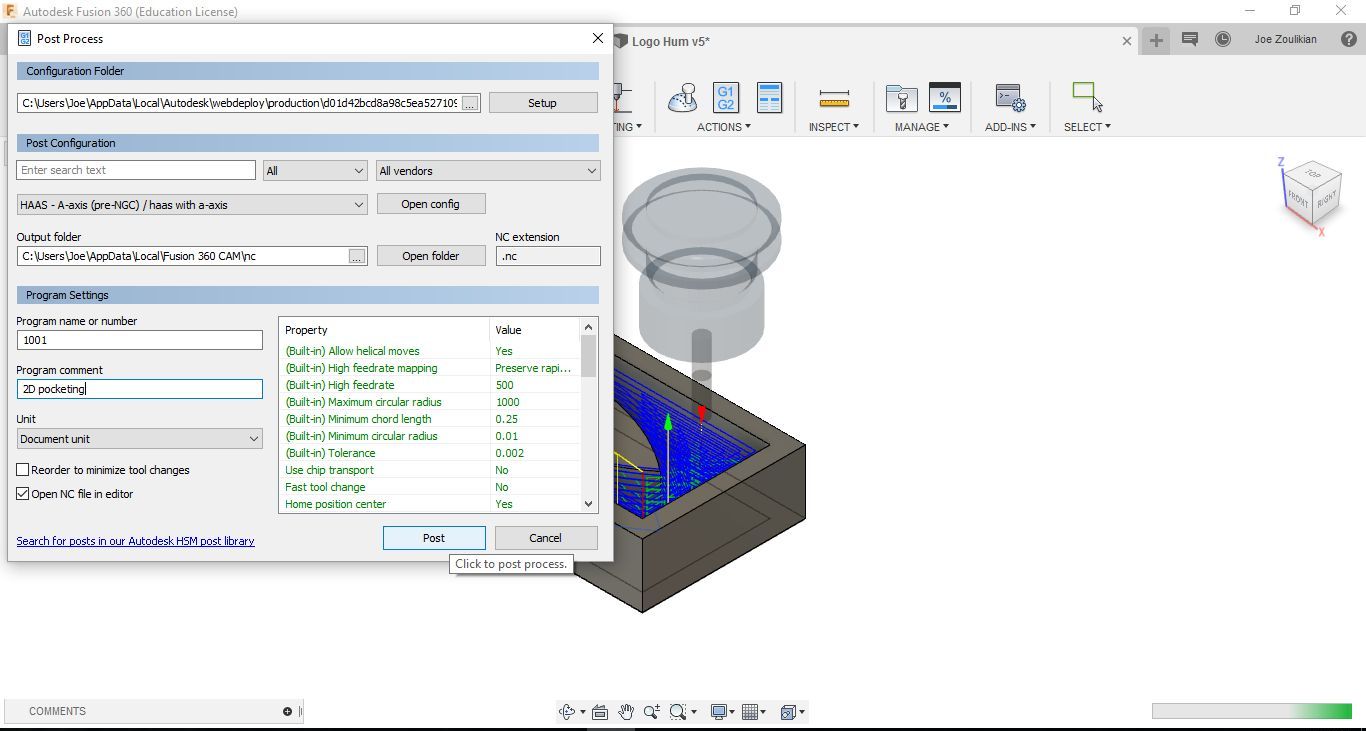Click the NC extension field
Image resolution: width=1366 pixels, height=731 pixels.
pyautogui.click(x=548, y=256)
